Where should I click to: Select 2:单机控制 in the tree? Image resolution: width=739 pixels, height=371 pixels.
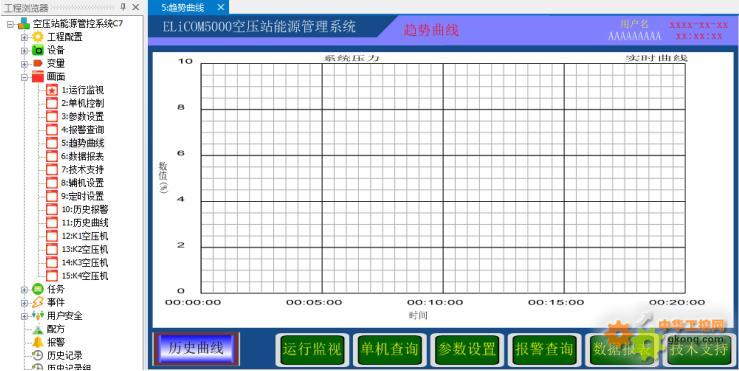click(x=82, y=103)
